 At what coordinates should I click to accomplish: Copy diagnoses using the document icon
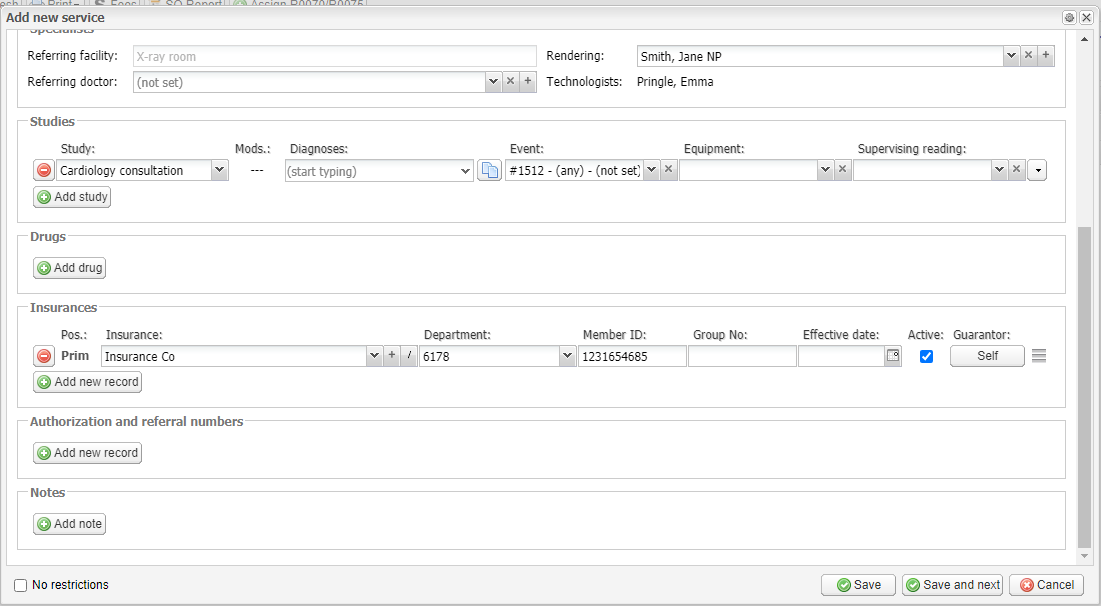click(489, 170)
